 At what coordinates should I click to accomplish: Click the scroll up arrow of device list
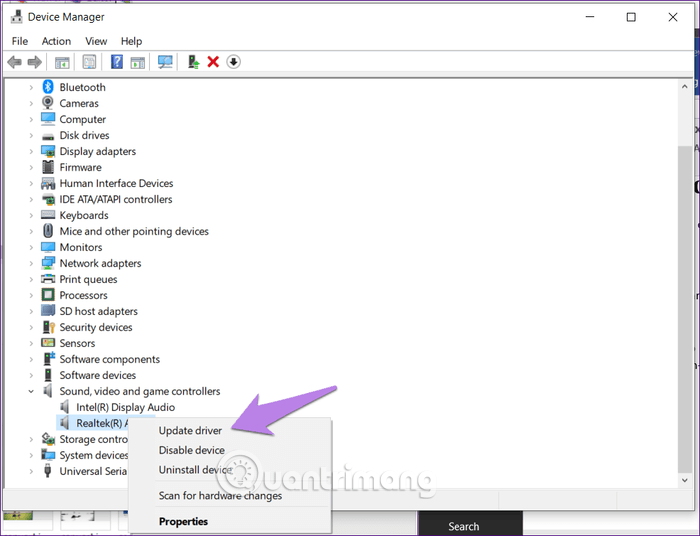pyautogui.click(x=684, y=87)
